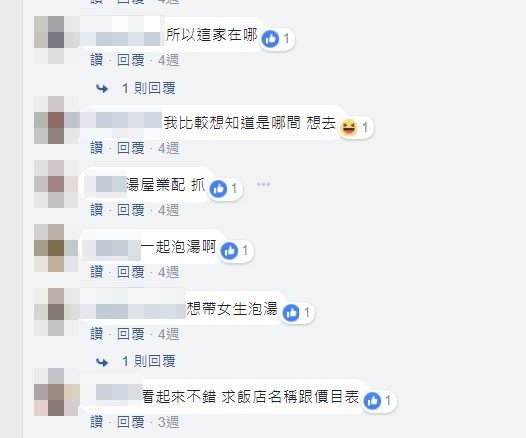The height and width of the screenshot is (438, 526).
Task: Like the 看起來不錯 comment via 讚
Action: point(97,422)
